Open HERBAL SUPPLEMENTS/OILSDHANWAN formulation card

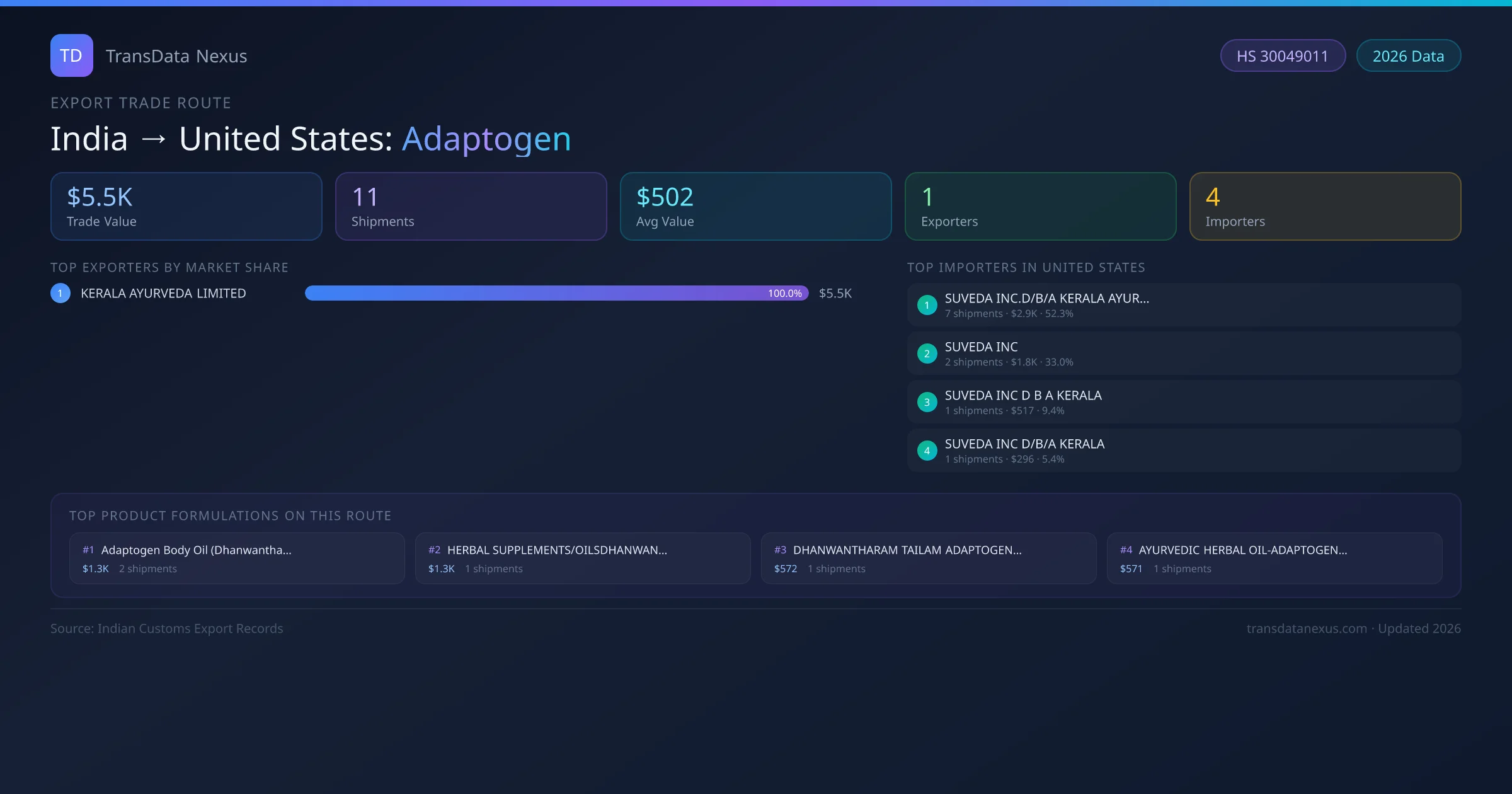[x=582, y=558]
